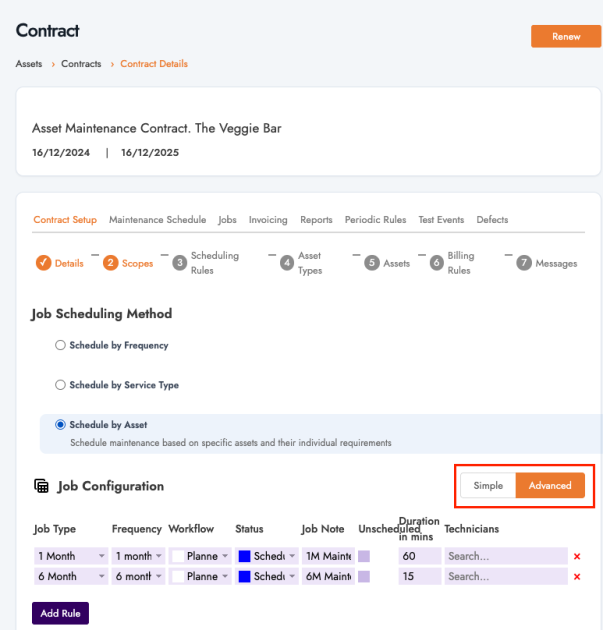
Task: Switch to the Maintenance Schedule tab
Action: 157,220
